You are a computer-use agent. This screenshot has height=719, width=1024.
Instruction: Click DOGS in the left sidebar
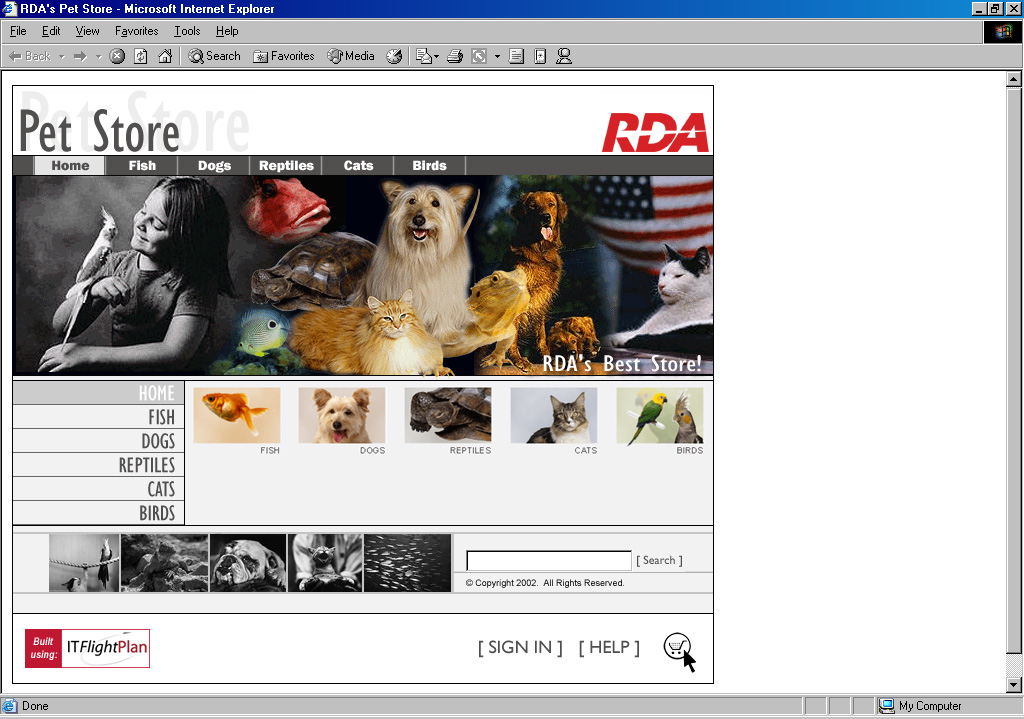tap(99, 441)
